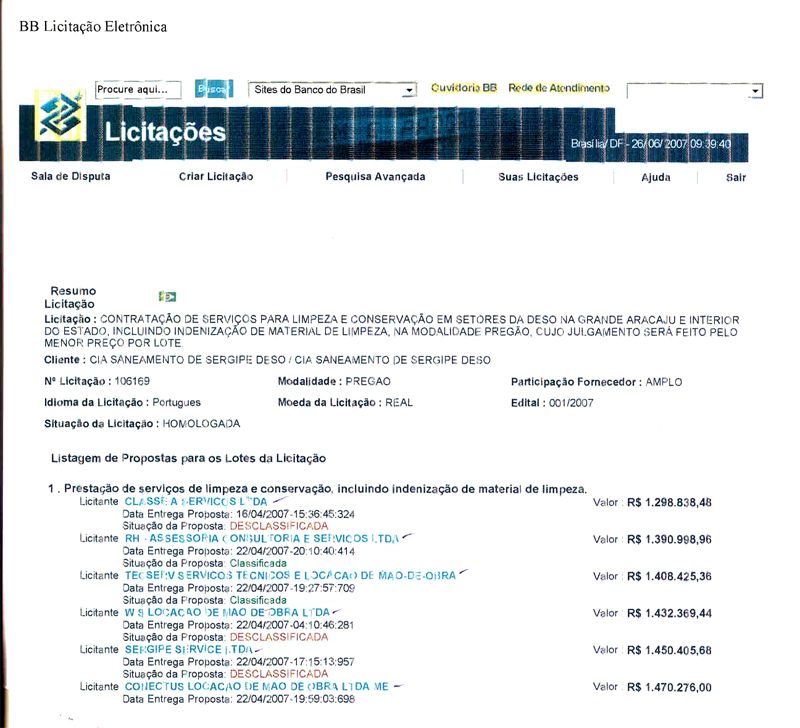Screen dimensions: 800x728
Task: Click the Classificada status under TECSERV
Action: click(258, 600)
